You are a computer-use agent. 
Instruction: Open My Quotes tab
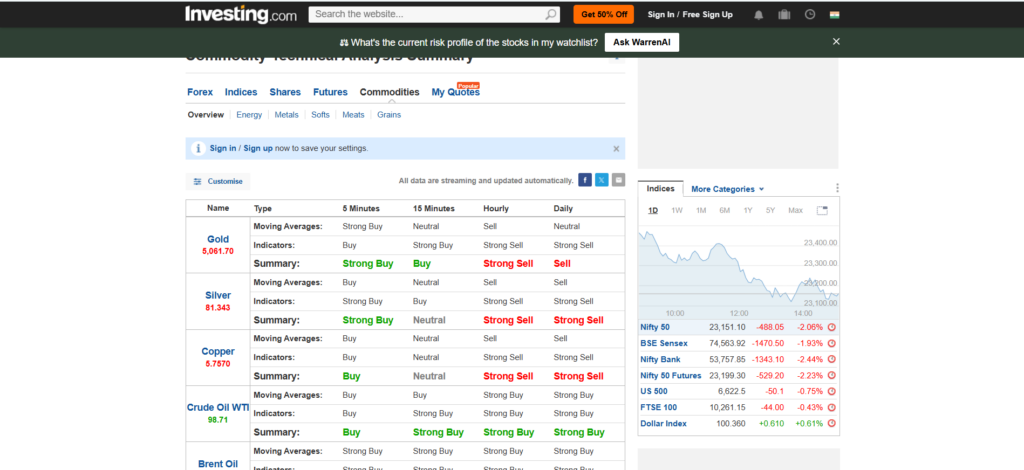[x=456, y=92]
